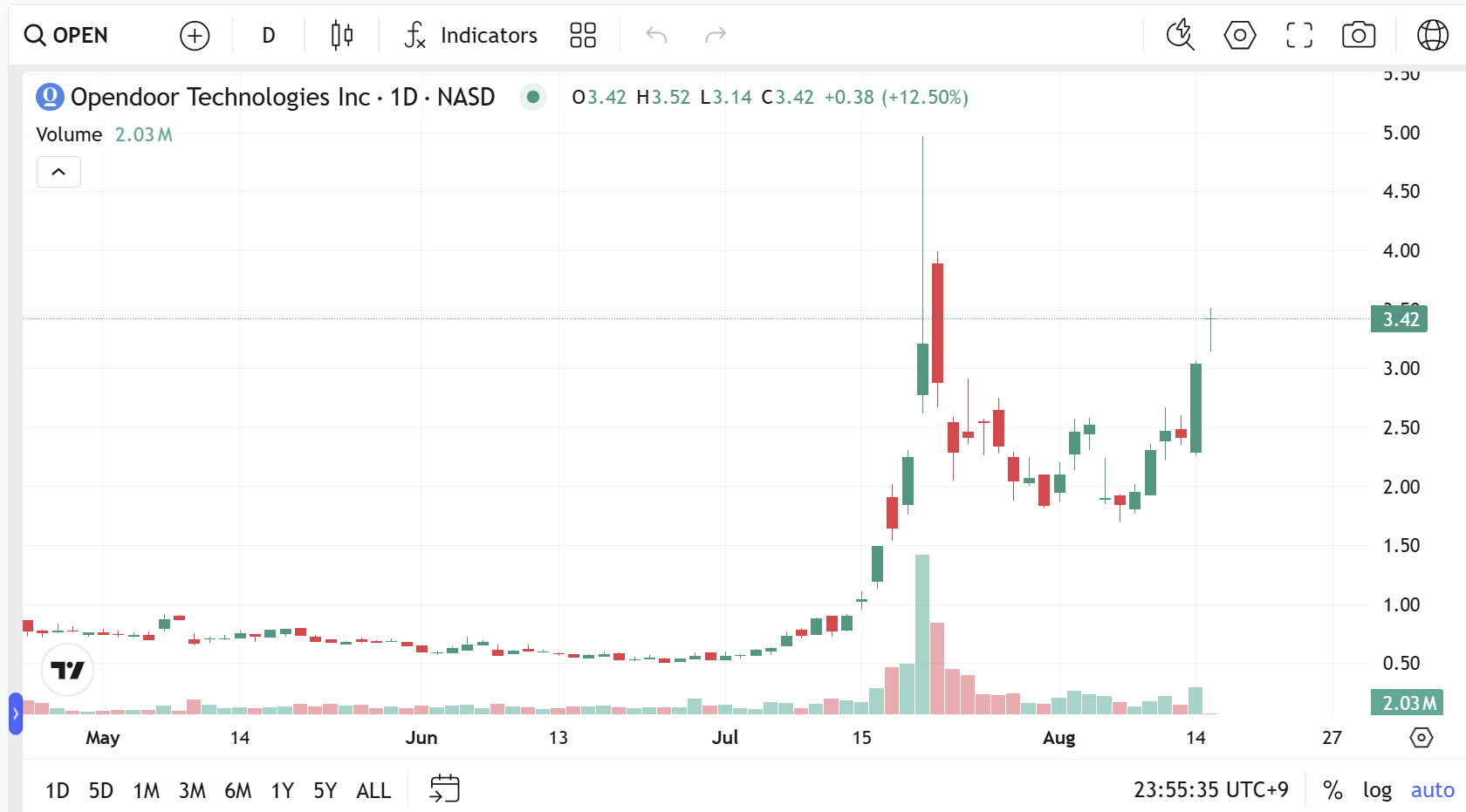Select the 5D date range
The width and height of the screenshot is (1466, 812).
point(101,790)
